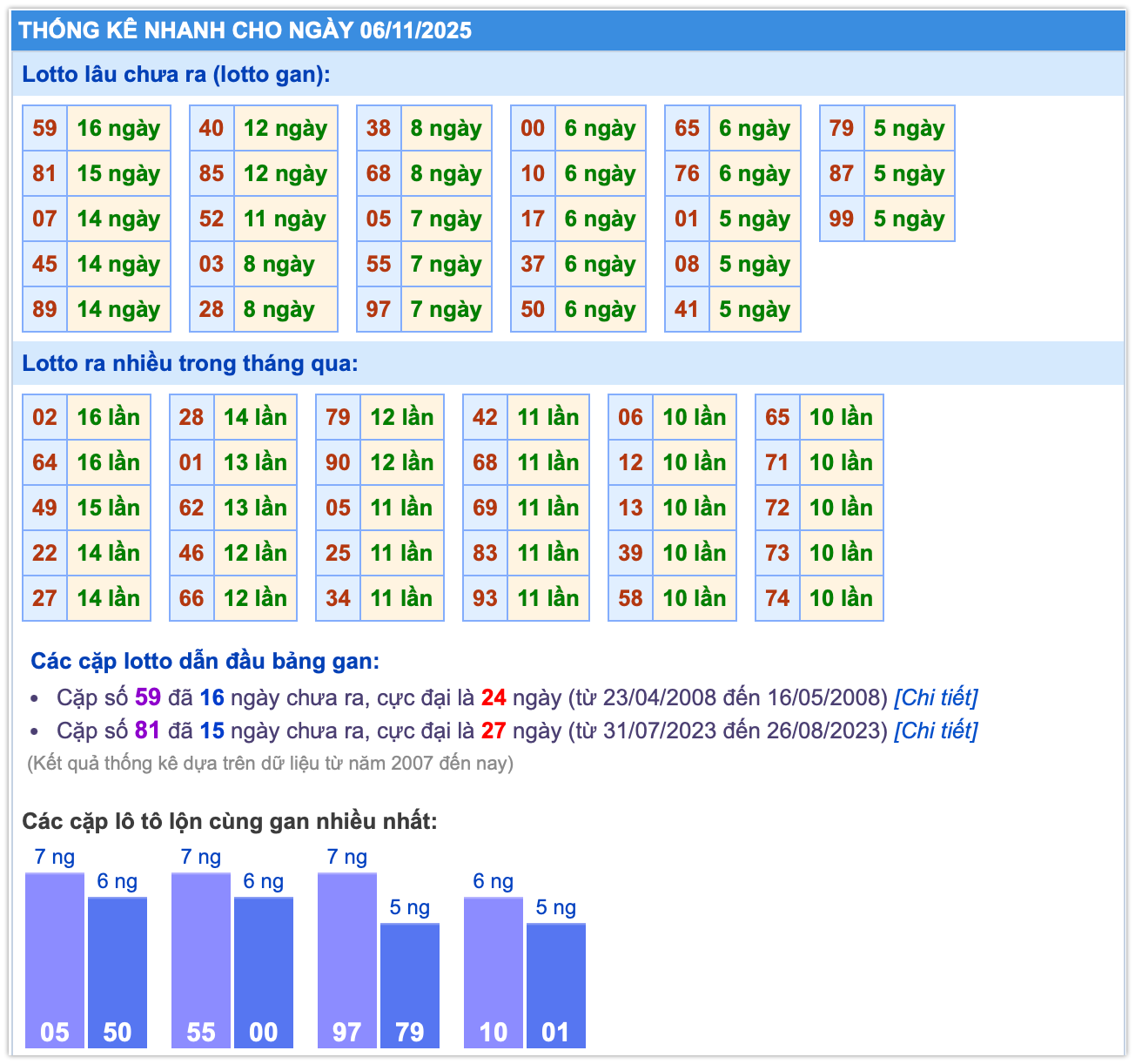The width and height of the screenshot is (1135, 1064).
Task: Pick the chart bar labeled 97
Action: point(347,960)
